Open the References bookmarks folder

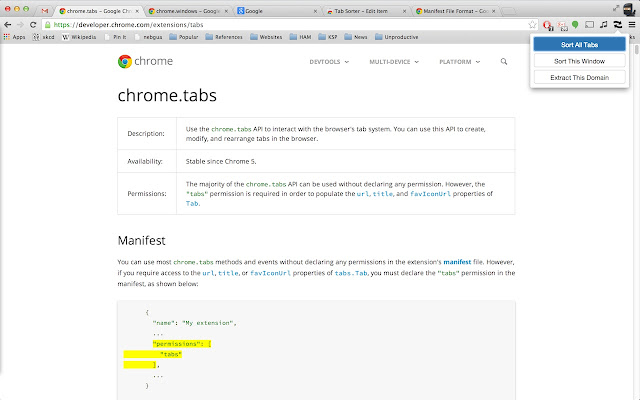[224, 37]
